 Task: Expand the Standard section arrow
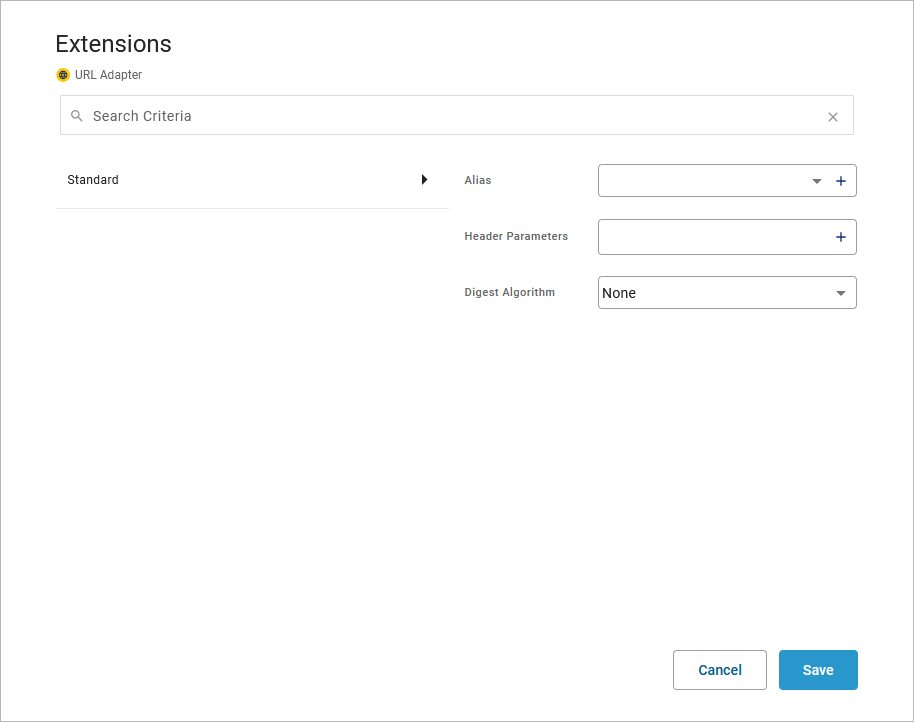pos(424,180)
